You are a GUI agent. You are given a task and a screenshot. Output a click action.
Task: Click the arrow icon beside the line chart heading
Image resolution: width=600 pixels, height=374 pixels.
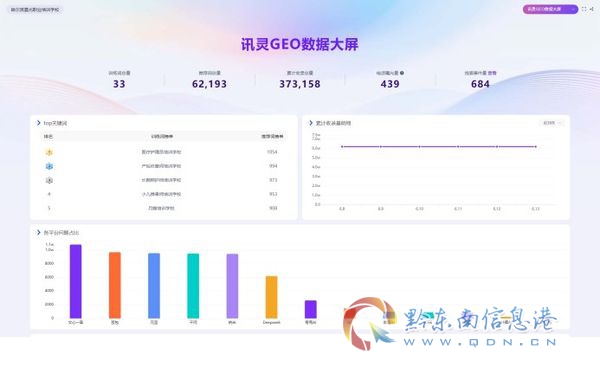click(x=311, y=123)
